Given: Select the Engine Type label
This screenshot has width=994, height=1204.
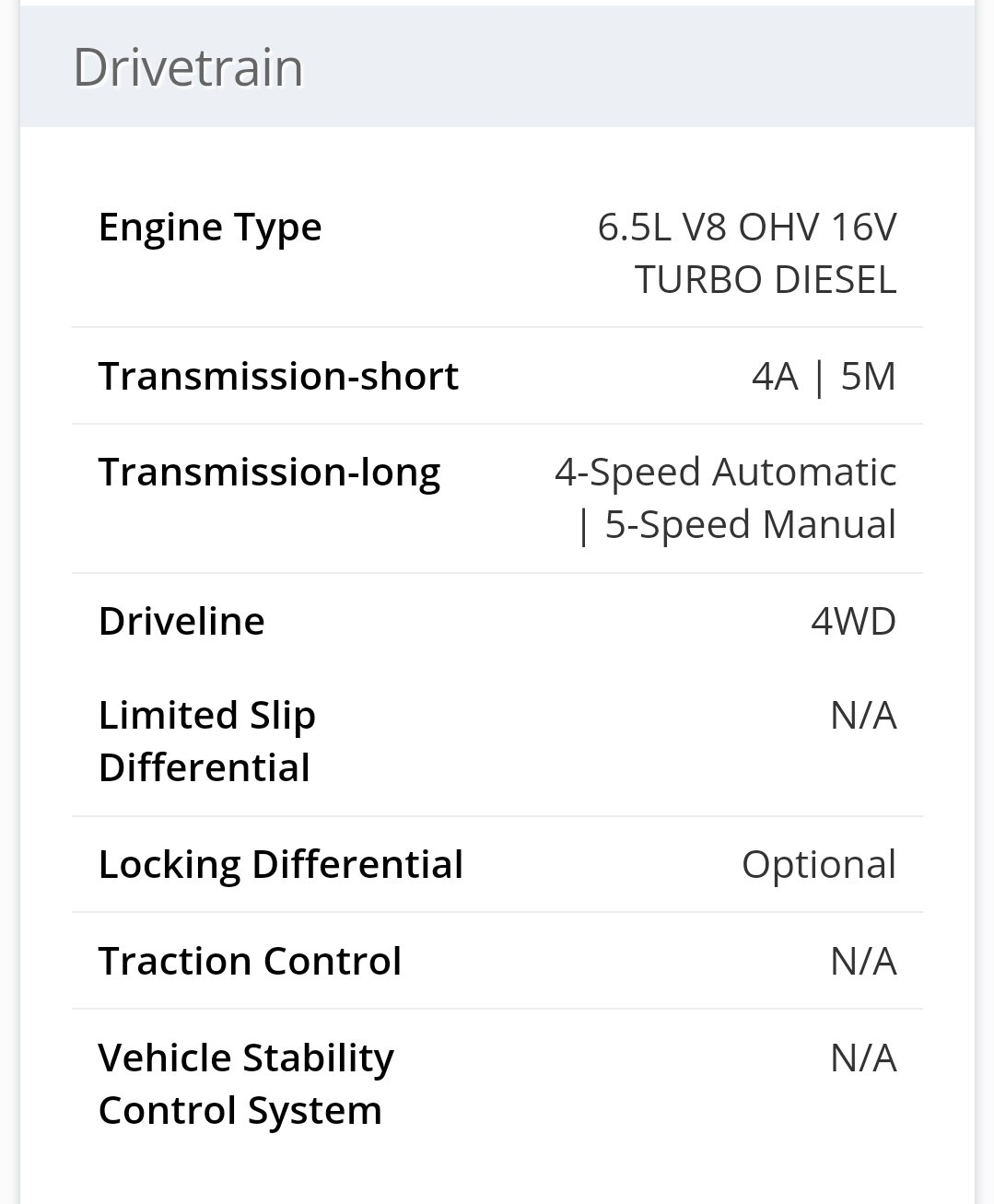Looking at the screenshot, I should point(210,227).
